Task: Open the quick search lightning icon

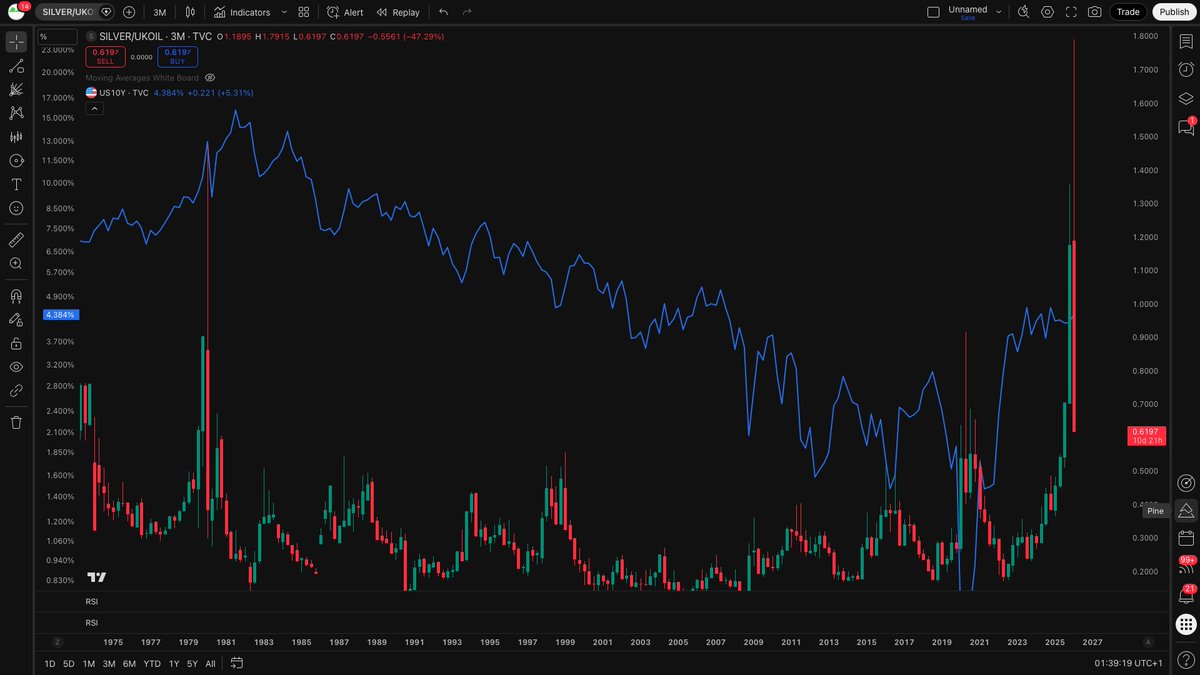Action: [x=1023, y=12]
